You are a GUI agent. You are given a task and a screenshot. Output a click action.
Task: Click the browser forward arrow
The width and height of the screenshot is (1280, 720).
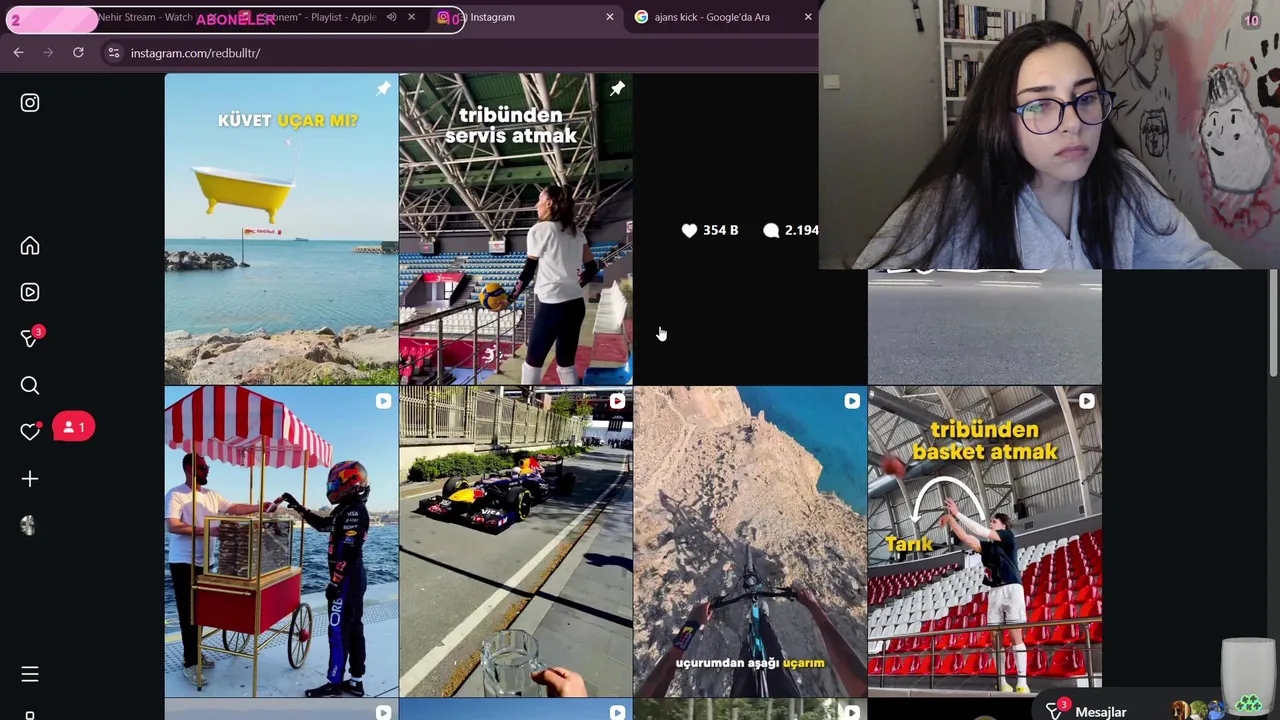tap(48, 53)
